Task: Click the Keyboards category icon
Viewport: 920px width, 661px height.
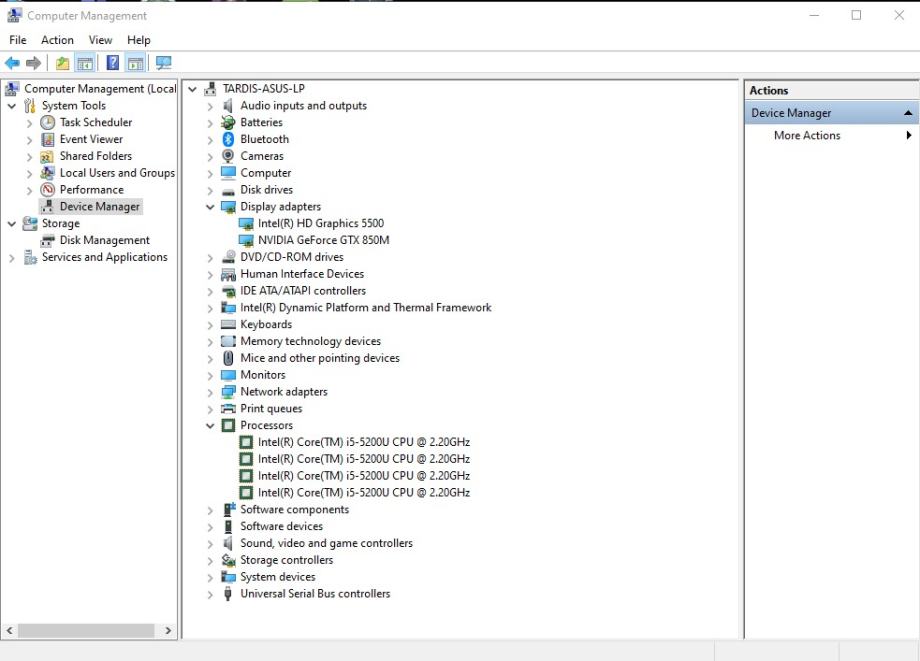Action: (x=228, y=324)
